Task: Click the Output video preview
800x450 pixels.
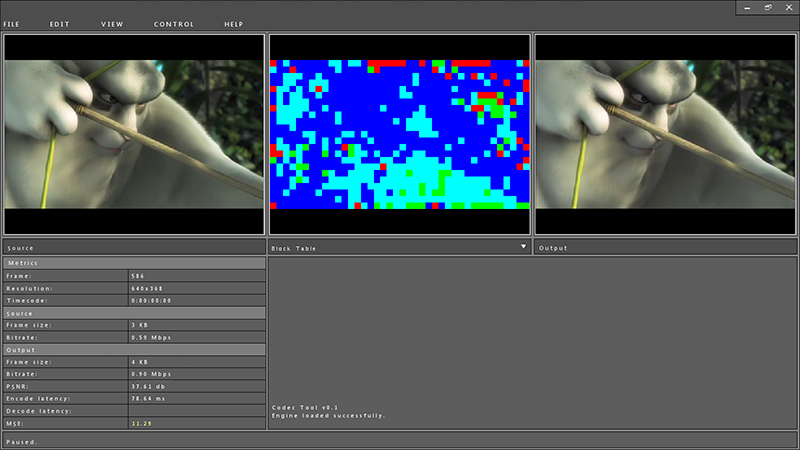Action: 665,134
